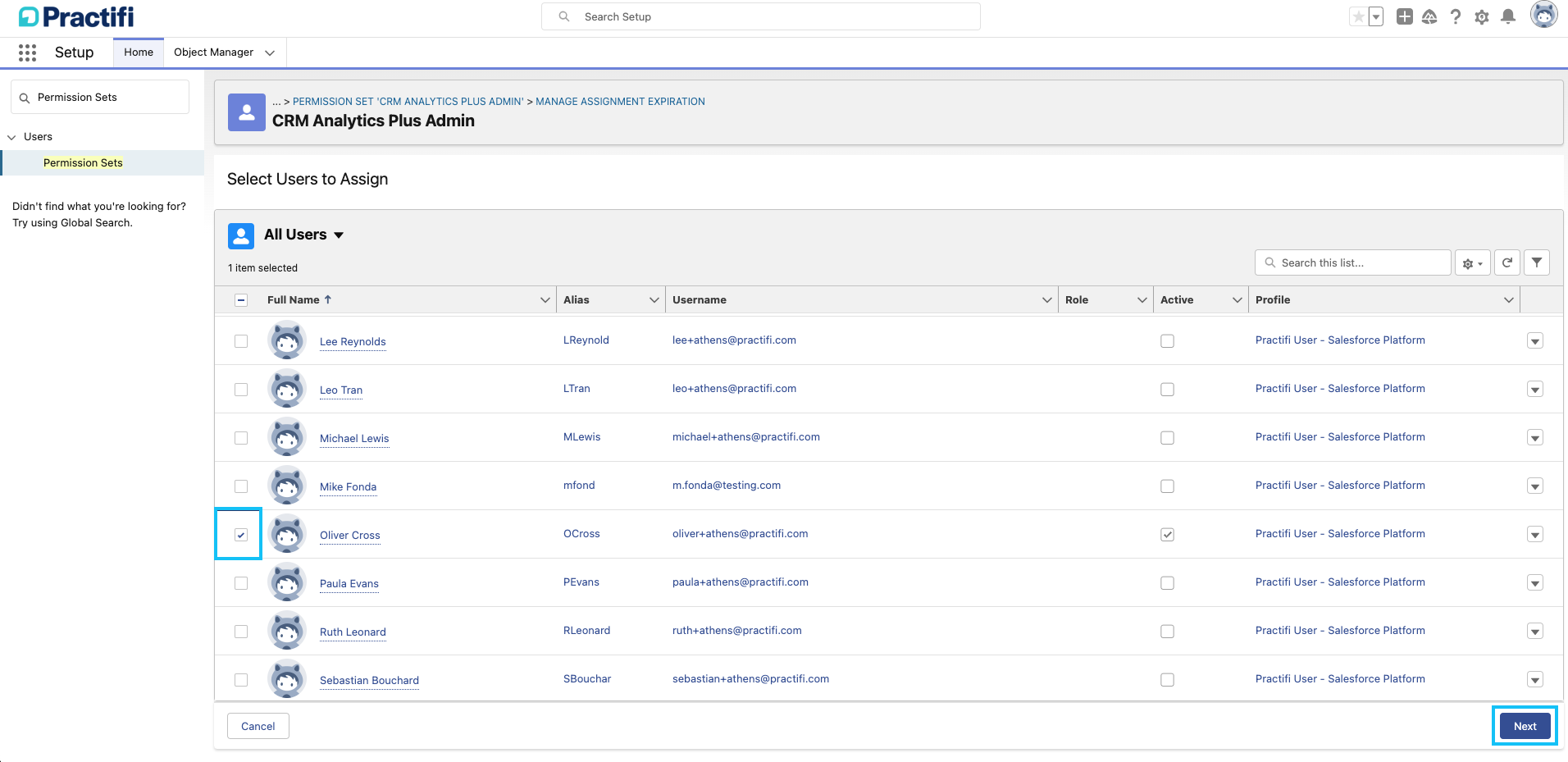Open row actions for Mike Fonda
This screenshot has width=1568, height=762.
(x=1535, y=486)
